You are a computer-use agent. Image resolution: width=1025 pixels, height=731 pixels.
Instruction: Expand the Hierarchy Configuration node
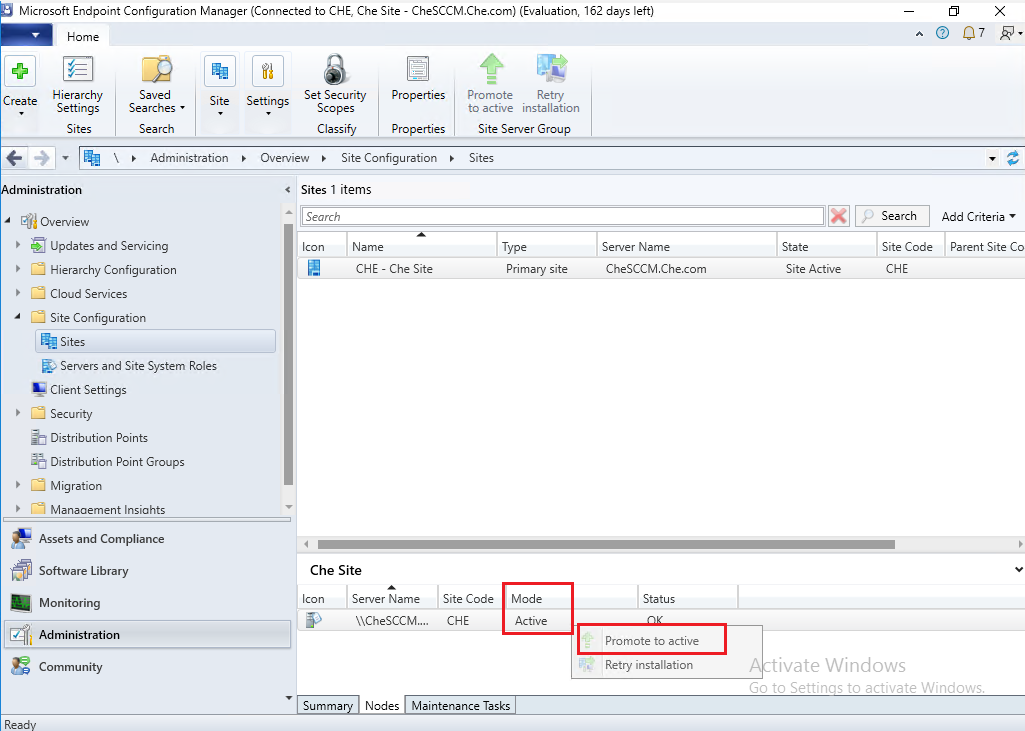coord(18,269)
